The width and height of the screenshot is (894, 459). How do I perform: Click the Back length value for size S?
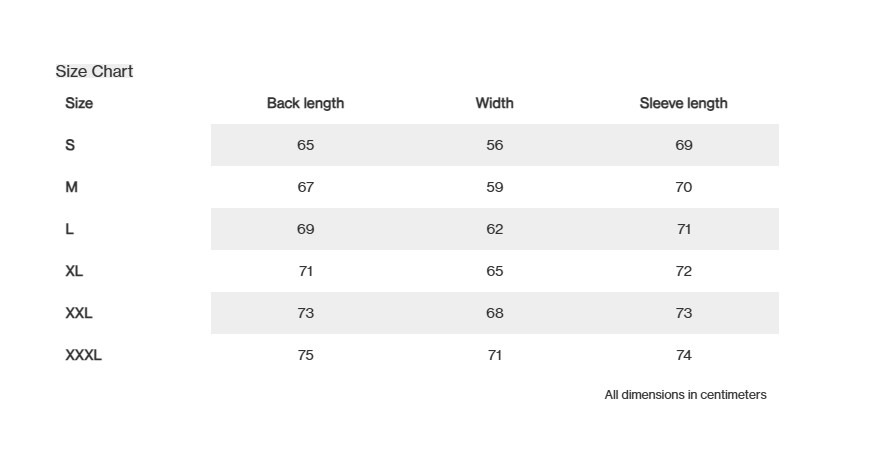[305, 145]
